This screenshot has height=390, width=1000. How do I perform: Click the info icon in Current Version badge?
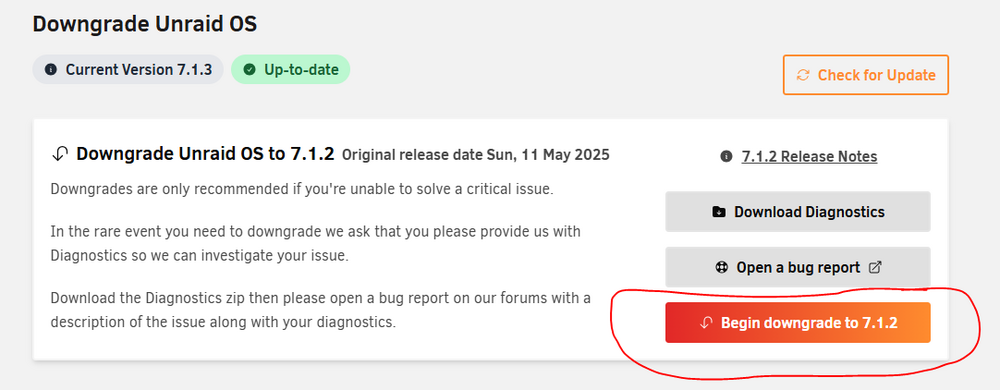51,69
